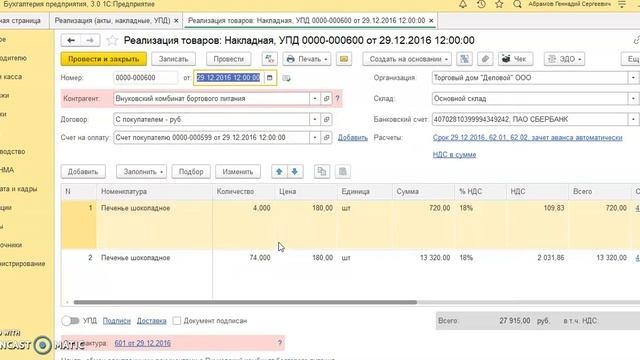Open Договор dropdown arrow

tap(315, 119)
